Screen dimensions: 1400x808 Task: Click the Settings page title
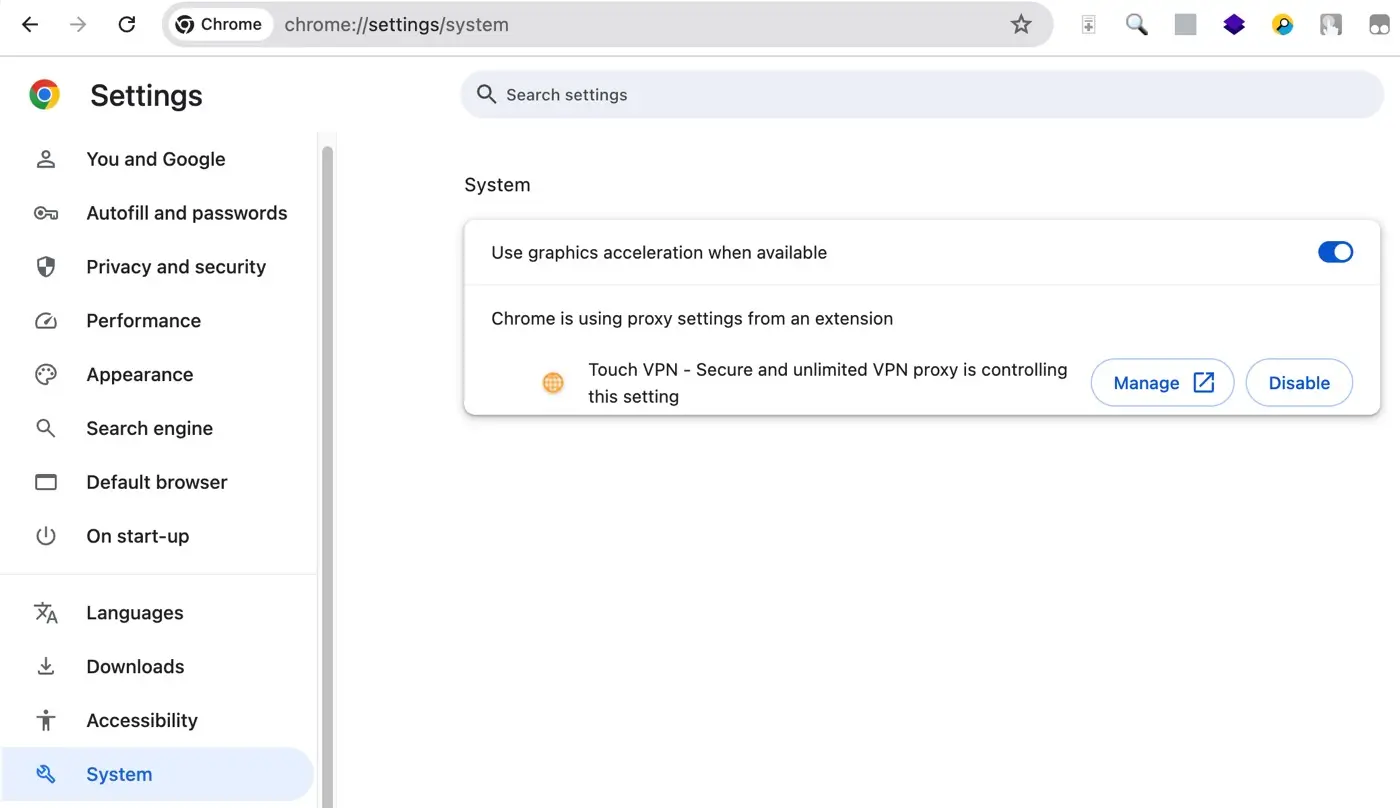146,96
